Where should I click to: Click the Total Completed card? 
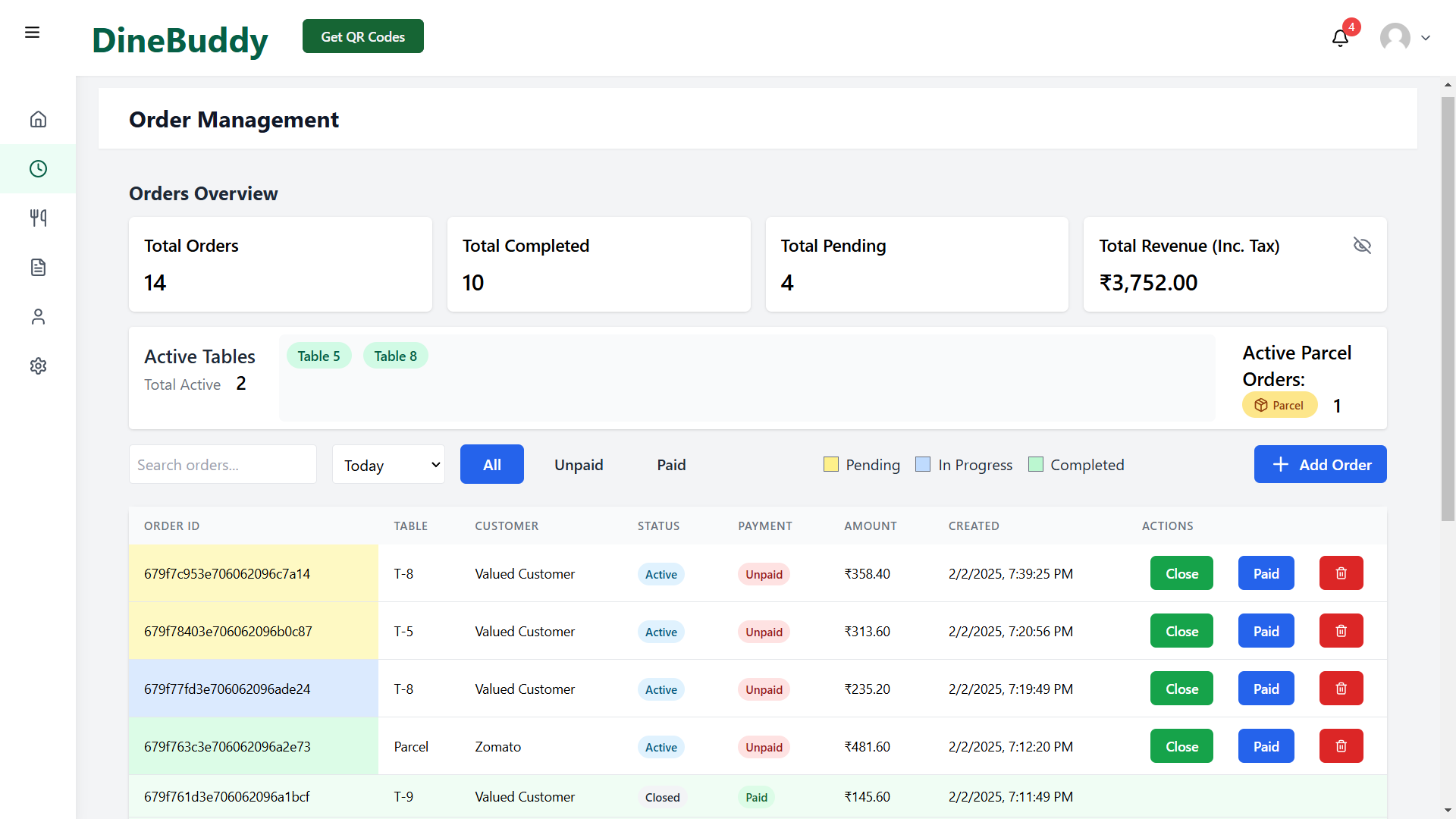point(598,264)
